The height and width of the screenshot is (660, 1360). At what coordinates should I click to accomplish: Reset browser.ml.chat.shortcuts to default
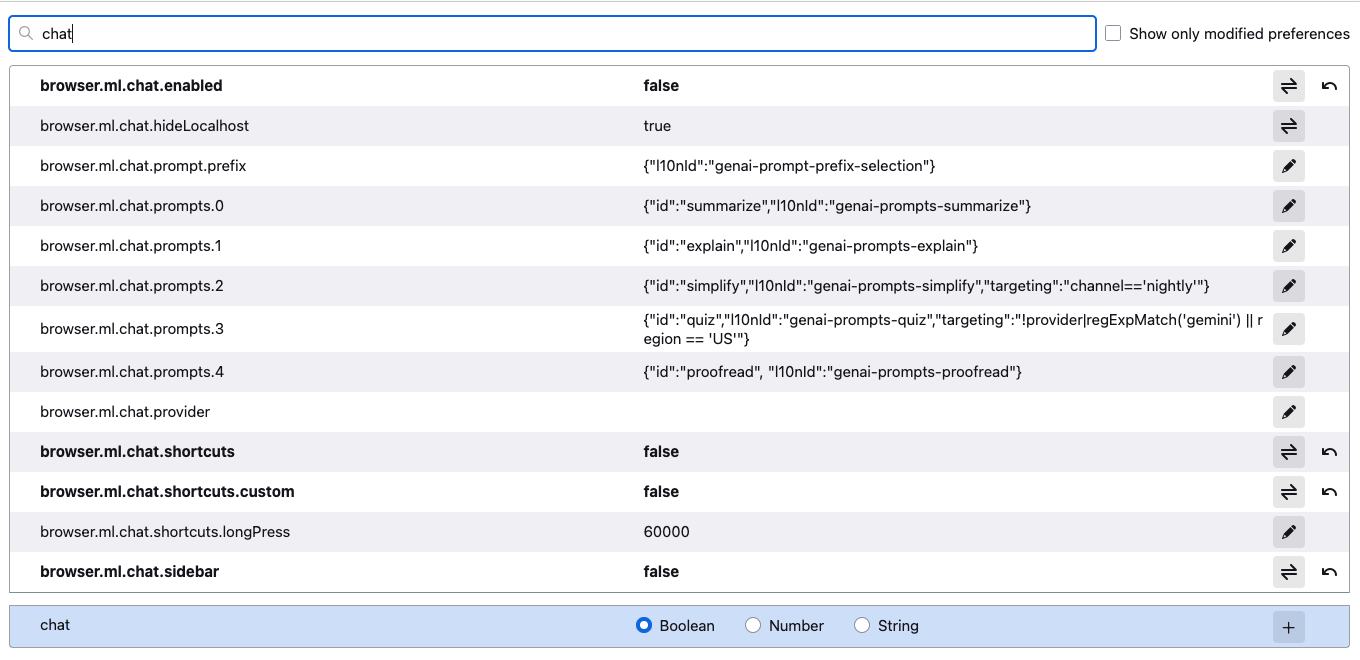tap(1329, 452)
